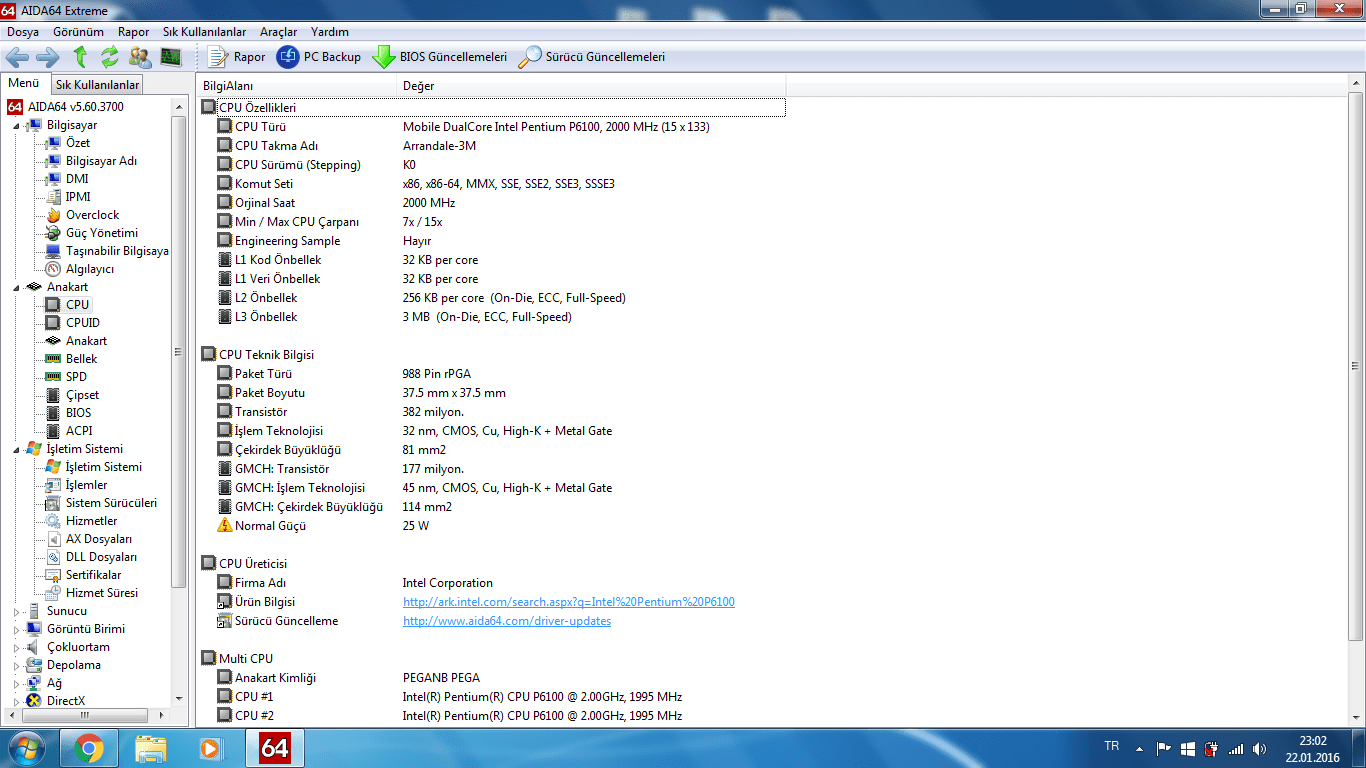Screen dimensions: 1366x768
Task: Open the DMI tree item
Action: (77, 179)
